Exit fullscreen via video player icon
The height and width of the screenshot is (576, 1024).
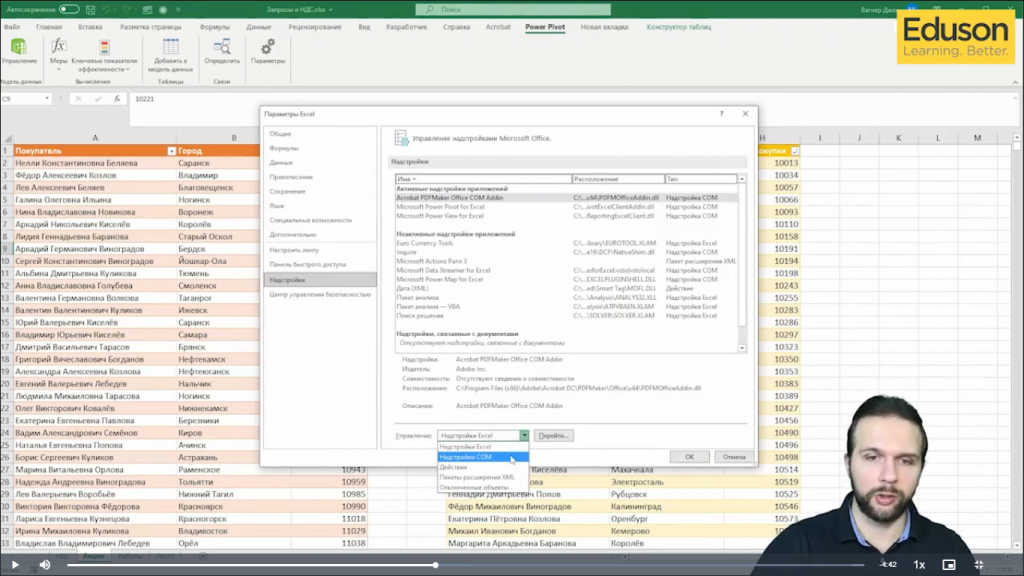click(979, 564)
